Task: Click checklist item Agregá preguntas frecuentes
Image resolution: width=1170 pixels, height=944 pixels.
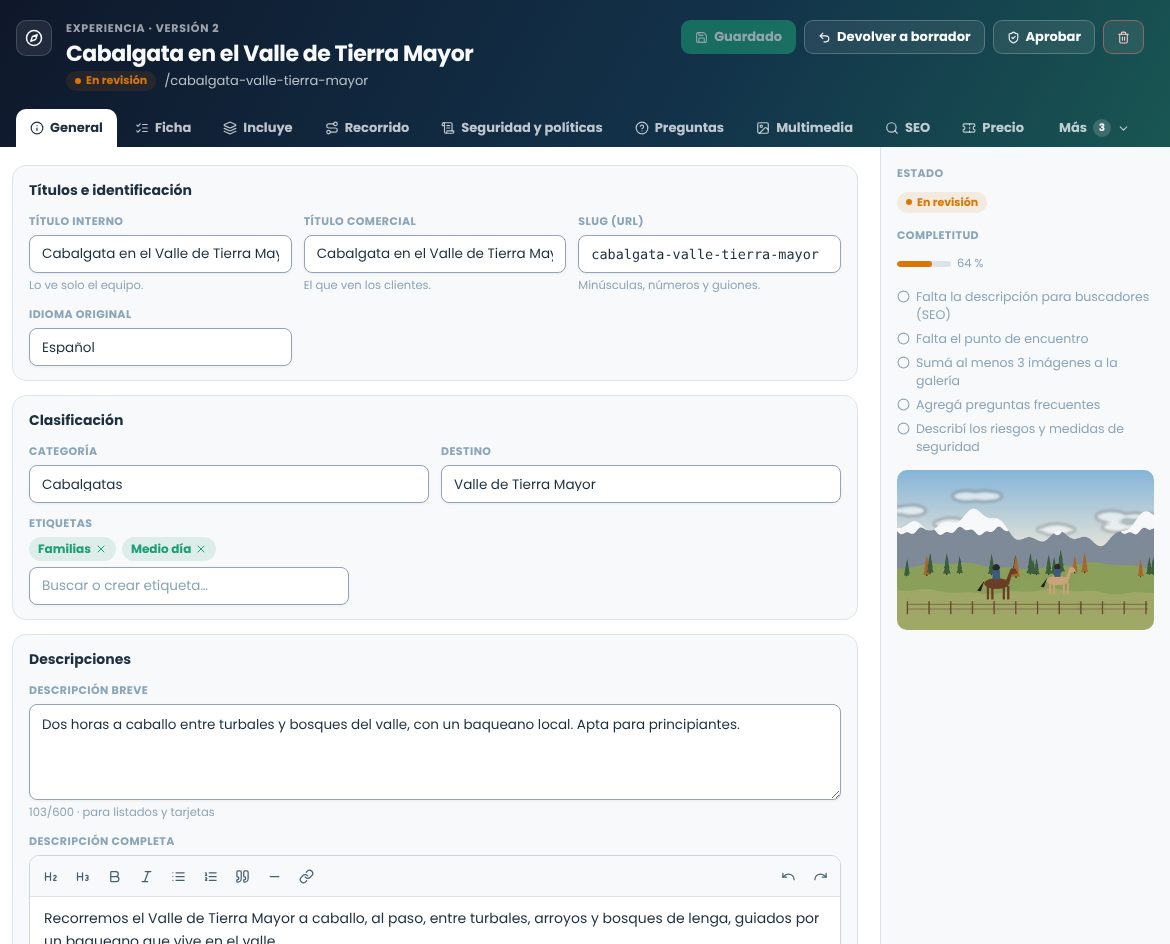Action: tap(998, 404)
